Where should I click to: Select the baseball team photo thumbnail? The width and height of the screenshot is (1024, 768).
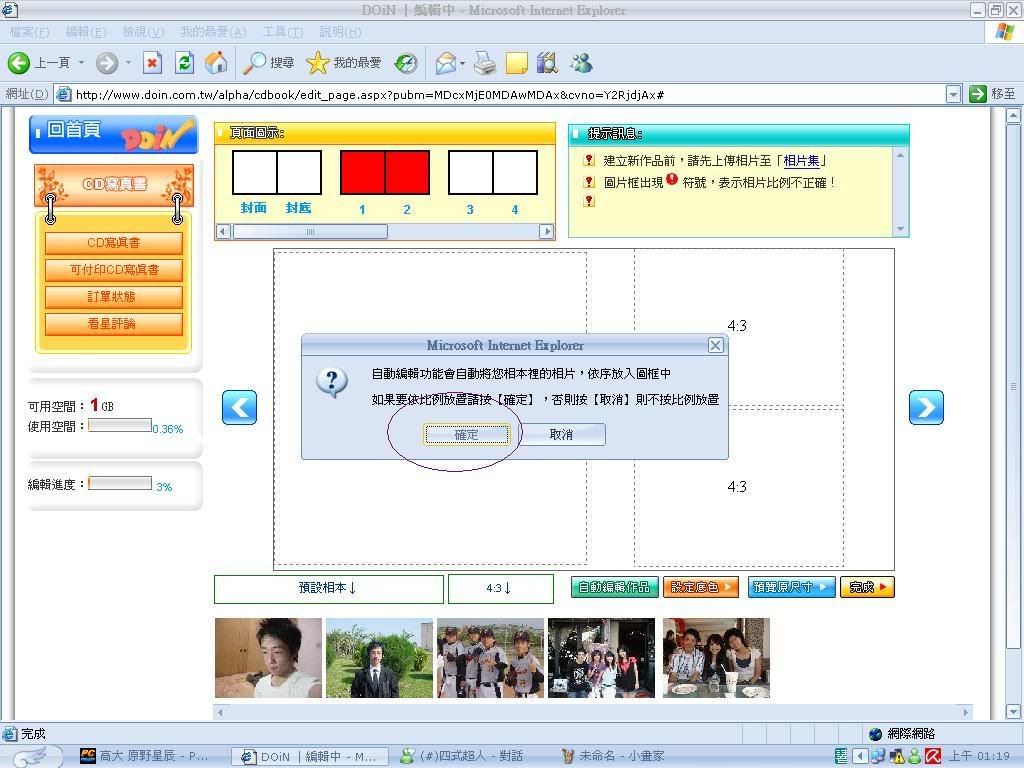(x=490, y=657)
